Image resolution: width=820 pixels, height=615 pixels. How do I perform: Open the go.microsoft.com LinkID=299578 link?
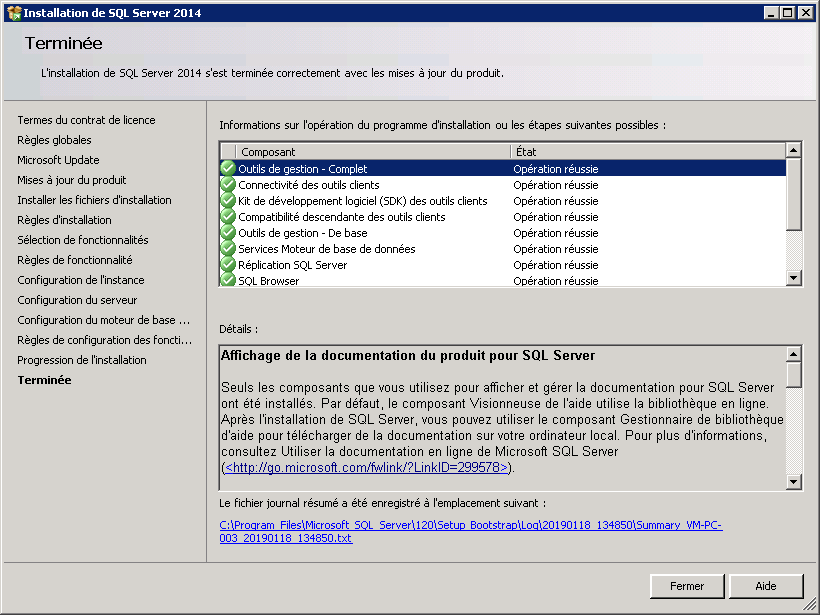[368, 467]
